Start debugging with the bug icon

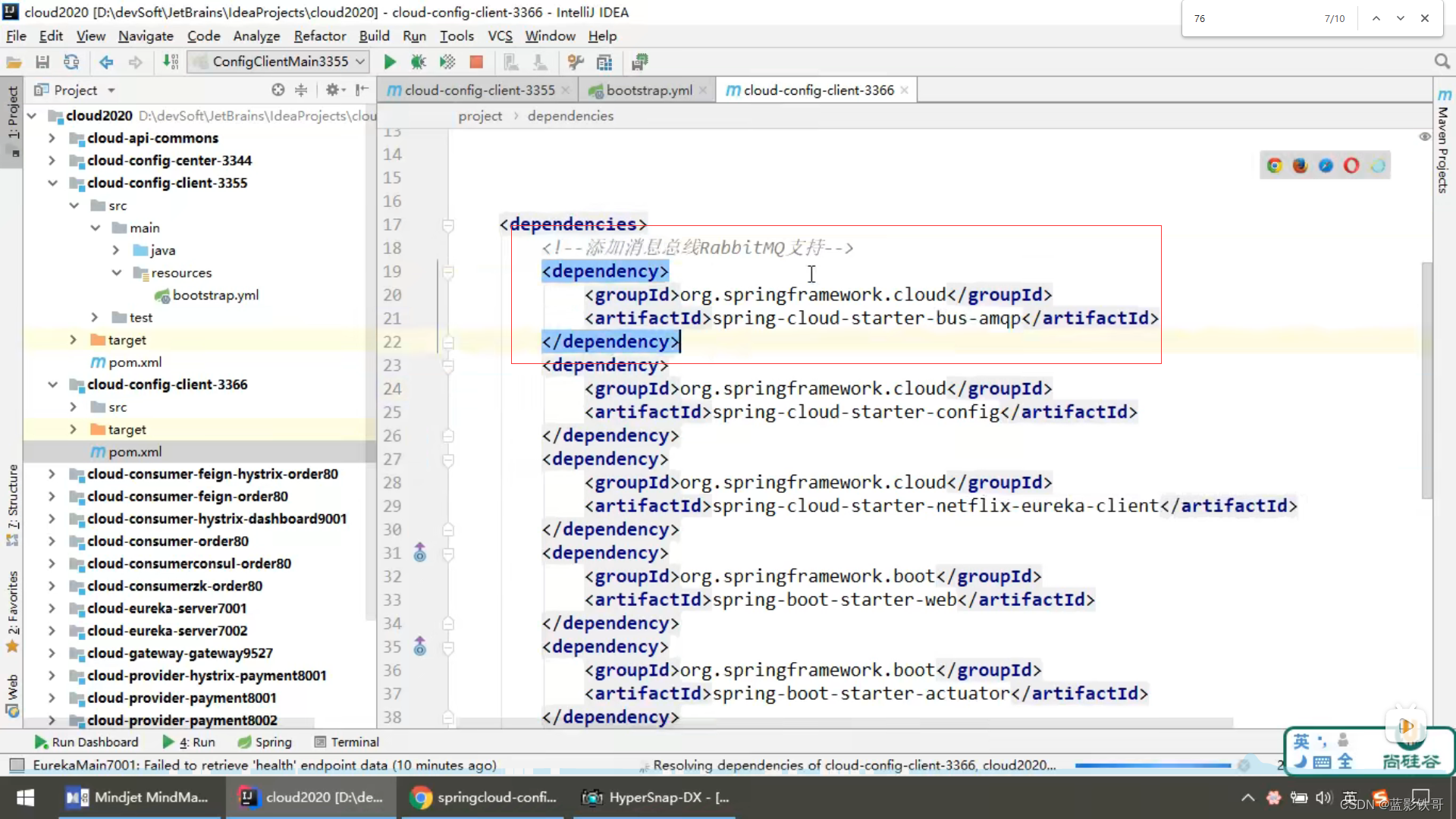click(x=418, y=62)
